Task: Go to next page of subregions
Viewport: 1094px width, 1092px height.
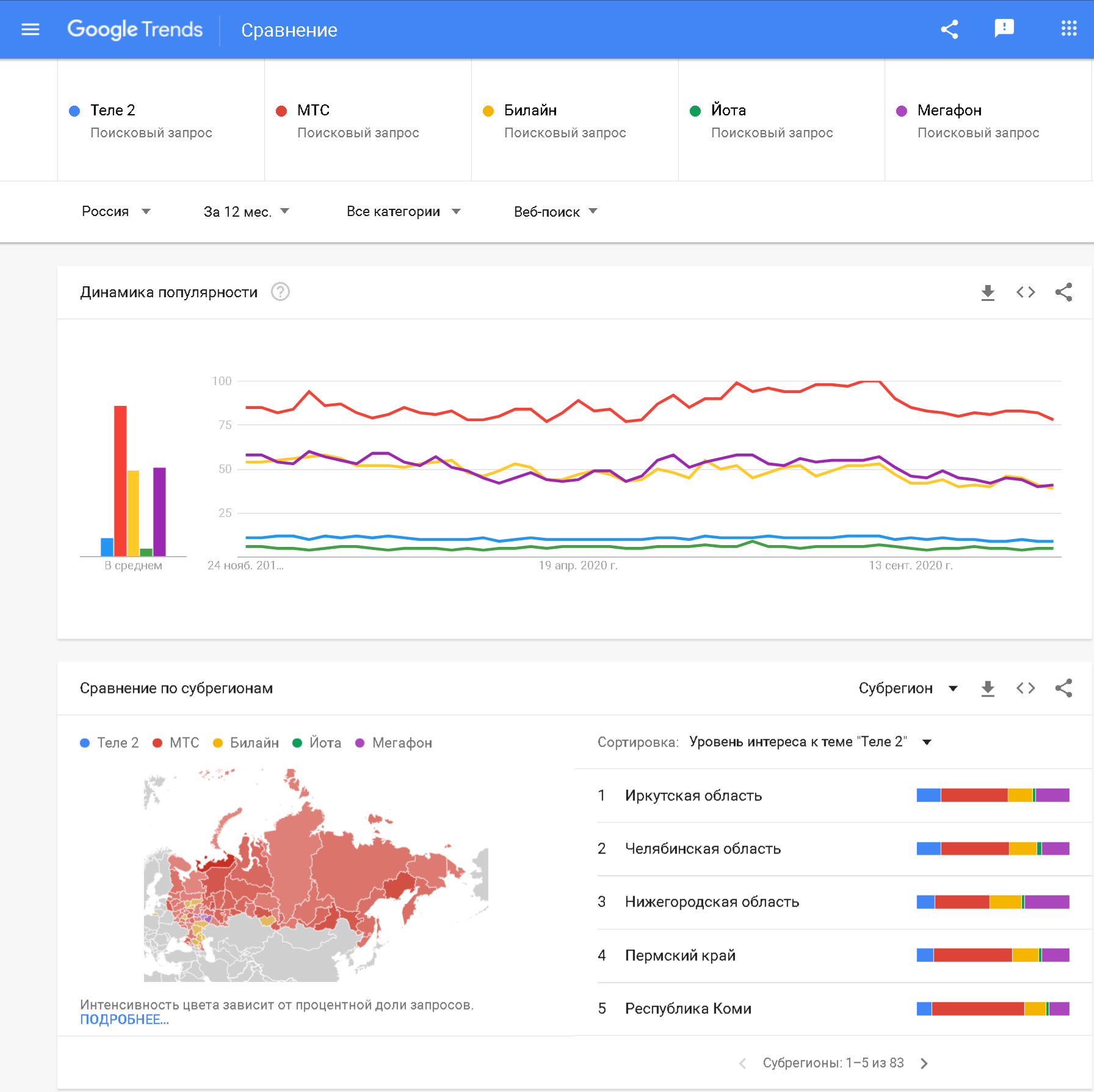Action: pyautogui.click(x=924, y=1063)
